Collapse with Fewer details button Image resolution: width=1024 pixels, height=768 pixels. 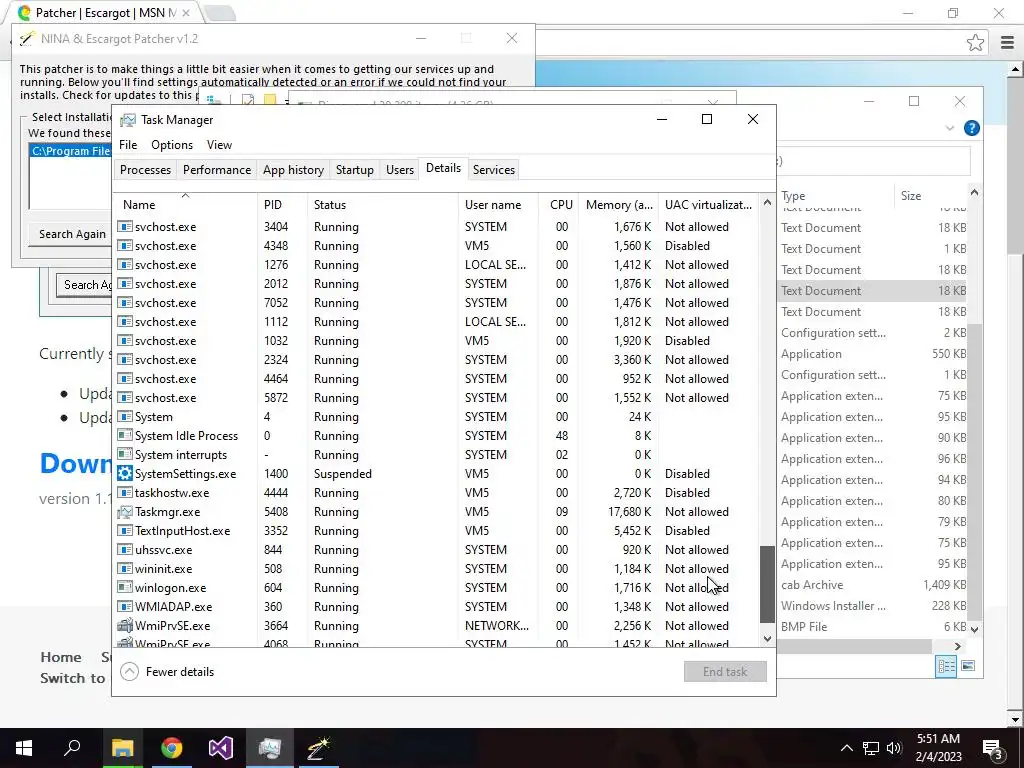point(168,672)
